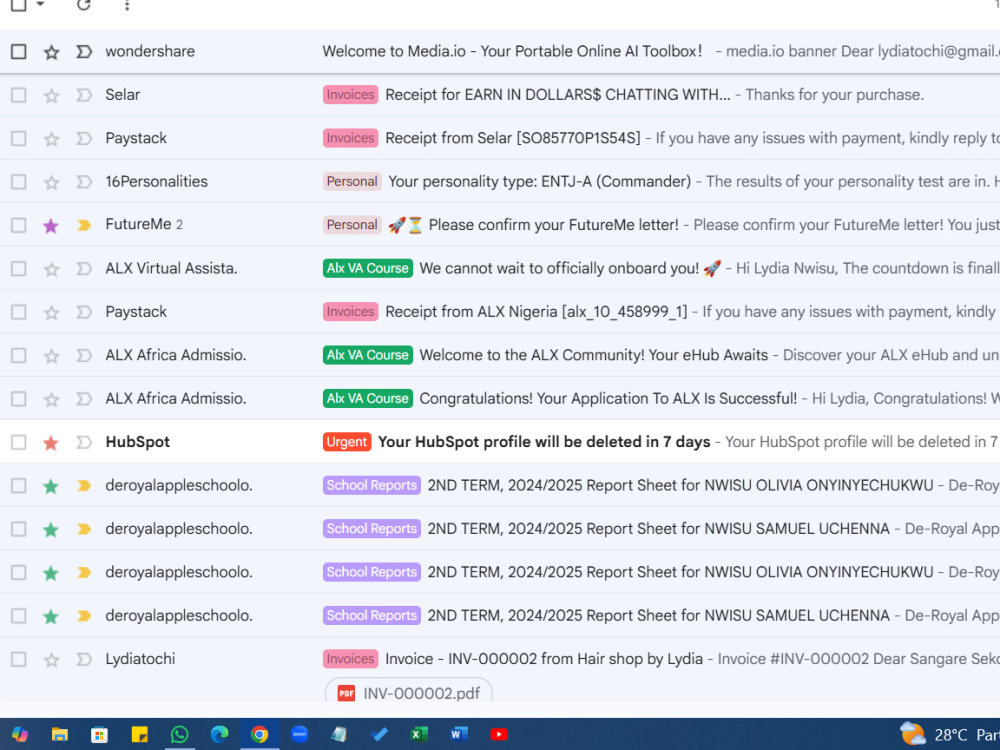Viewport: 1000px width, 750px height.
Task: Star the Selar receipt email
Action: coord(51,95)
